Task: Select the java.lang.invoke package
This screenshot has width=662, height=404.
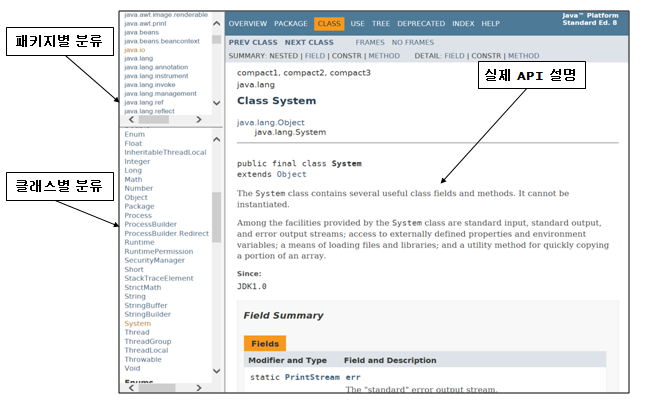Action: point(150,85)
